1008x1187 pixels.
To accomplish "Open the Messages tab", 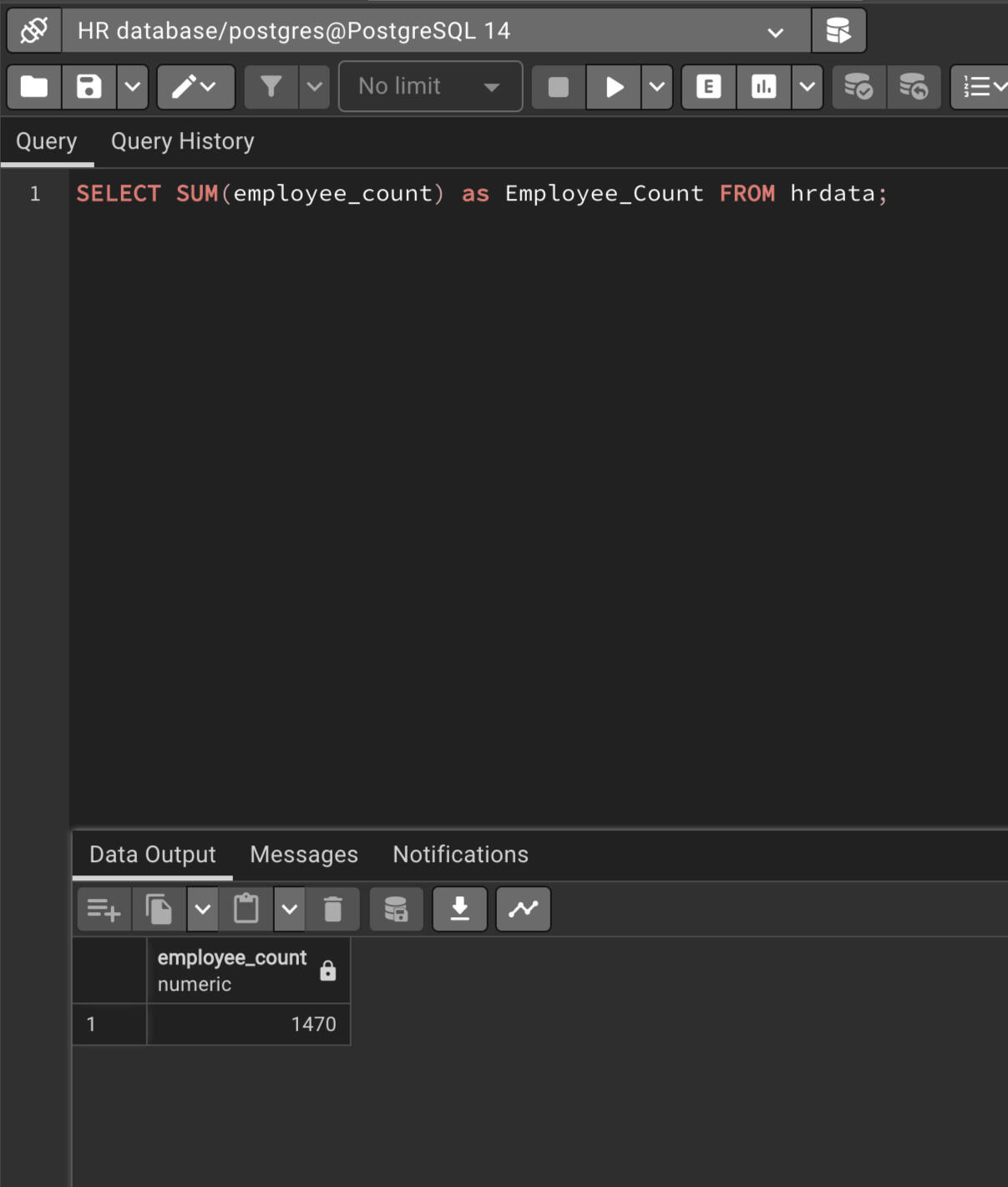I will pos(304,855).
